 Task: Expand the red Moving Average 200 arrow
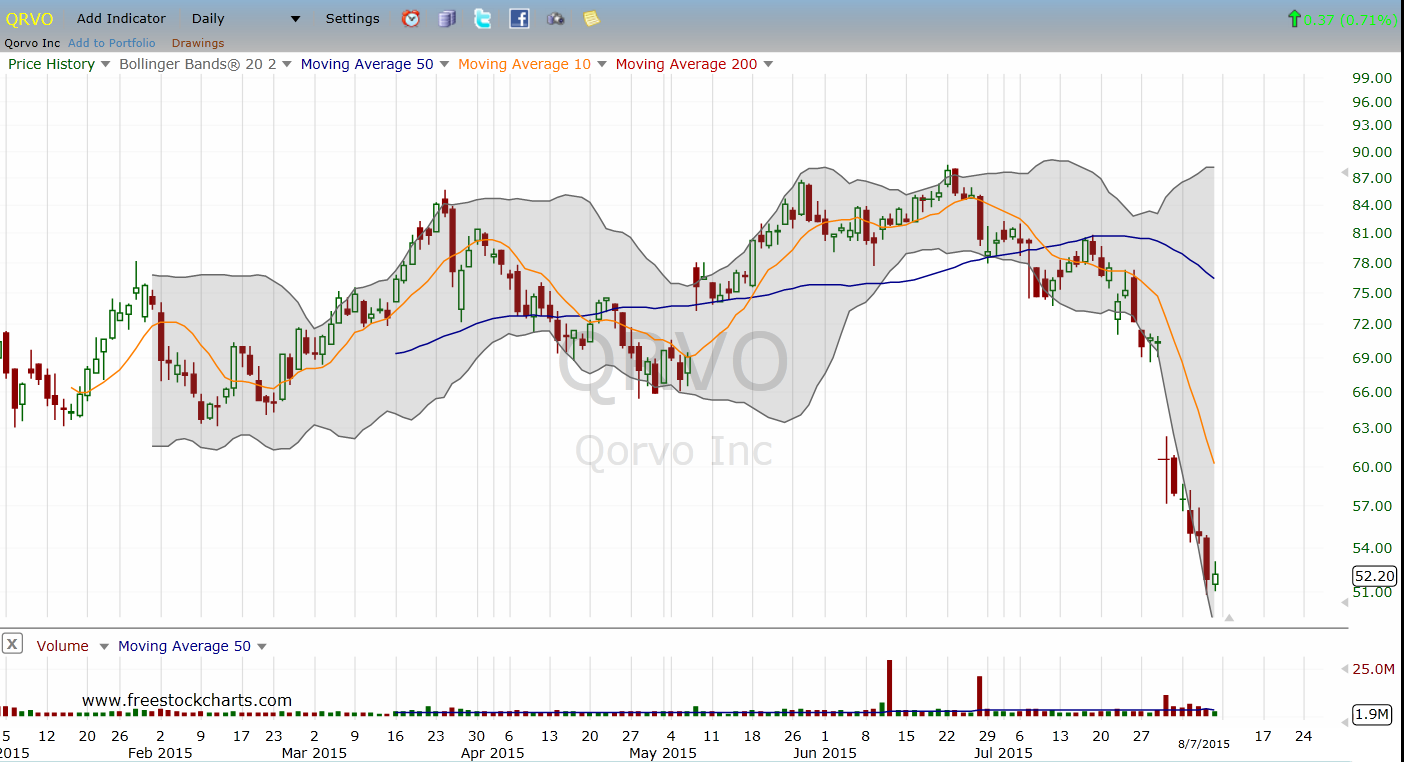click(768, 64)
